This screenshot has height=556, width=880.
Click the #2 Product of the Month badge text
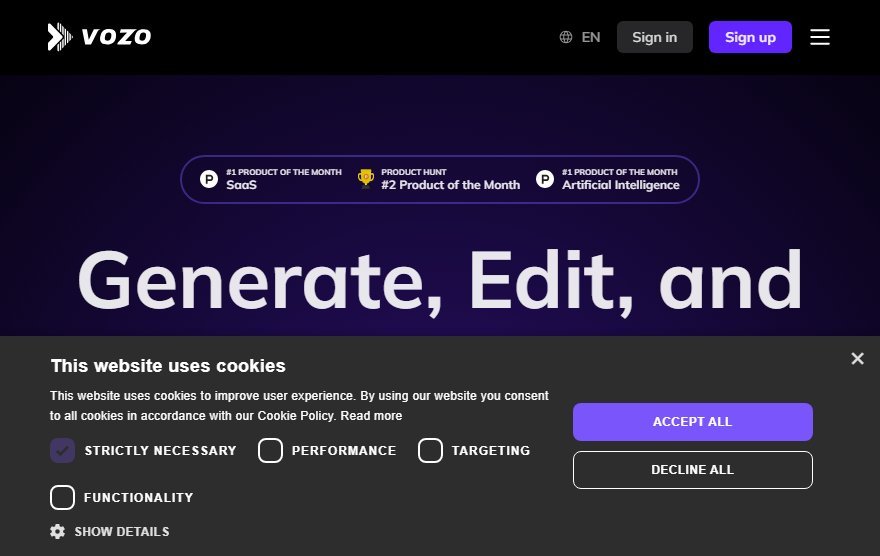tap(451, 185)
